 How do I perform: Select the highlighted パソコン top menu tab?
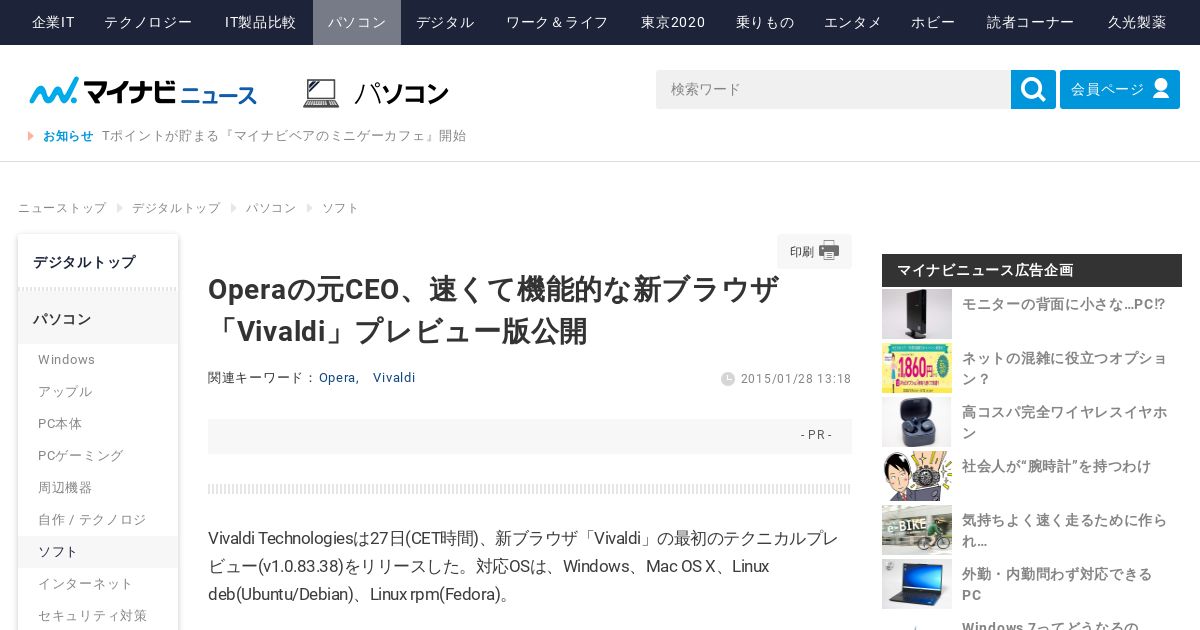pyautogui.click(x=357, y=22)
